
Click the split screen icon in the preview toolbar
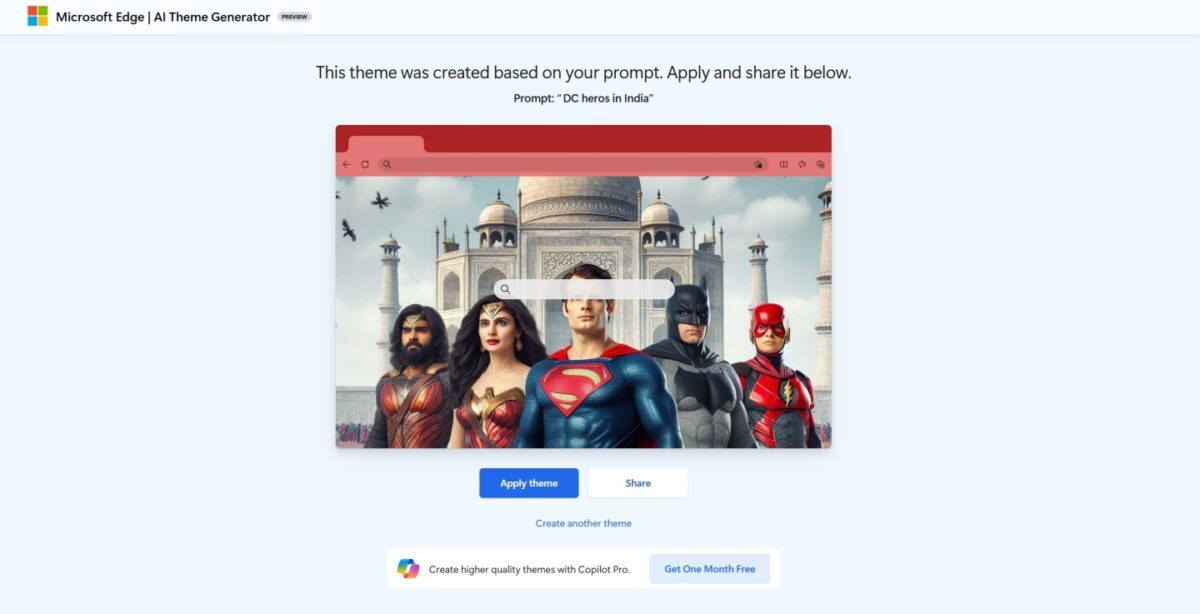[784, 164]
